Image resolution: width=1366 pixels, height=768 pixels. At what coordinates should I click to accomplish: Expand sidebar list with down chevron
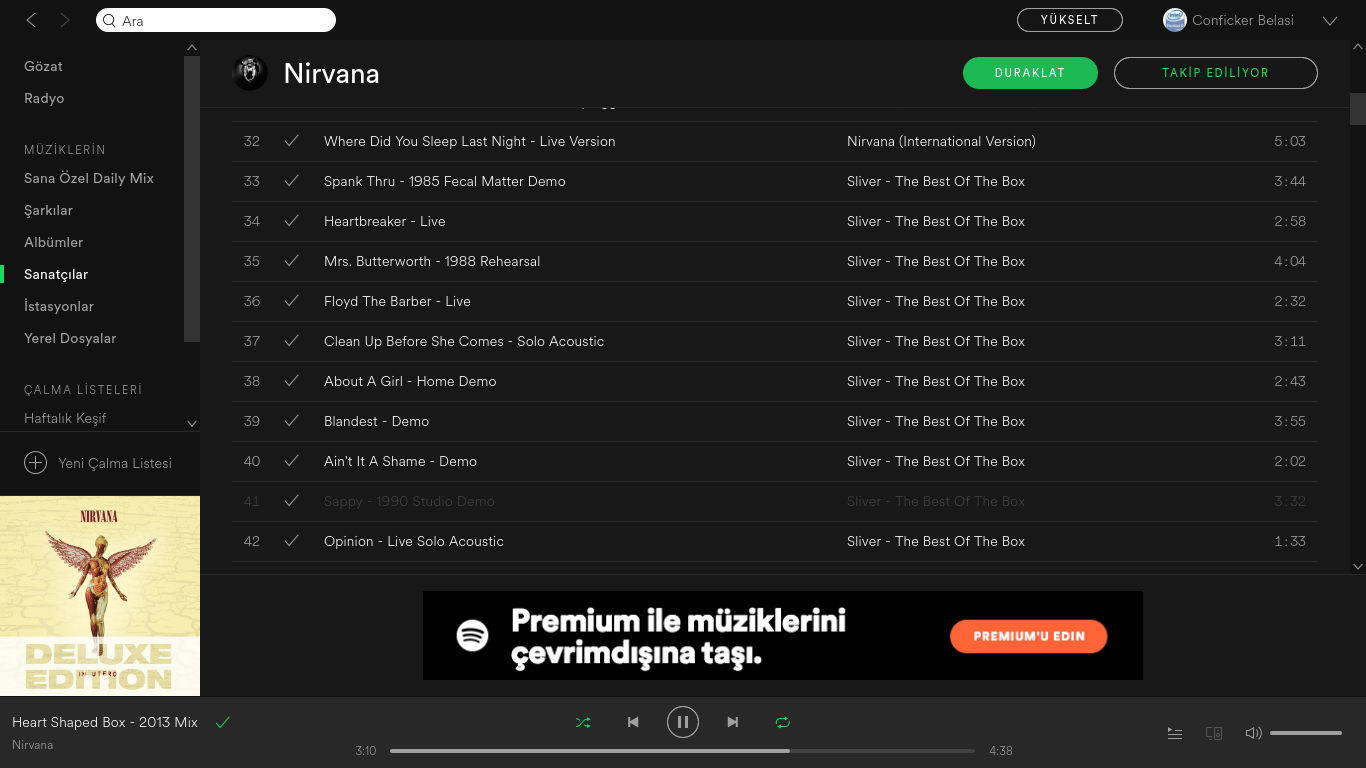coord(192,424)
